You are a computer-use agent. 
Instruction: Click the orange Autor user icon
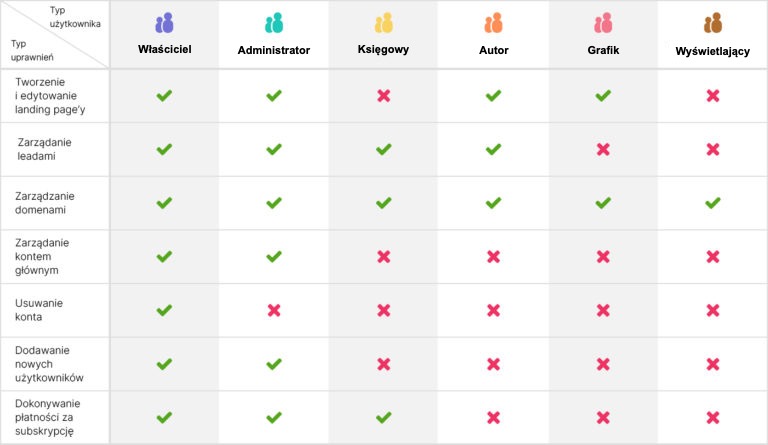[x=493, y=23]
